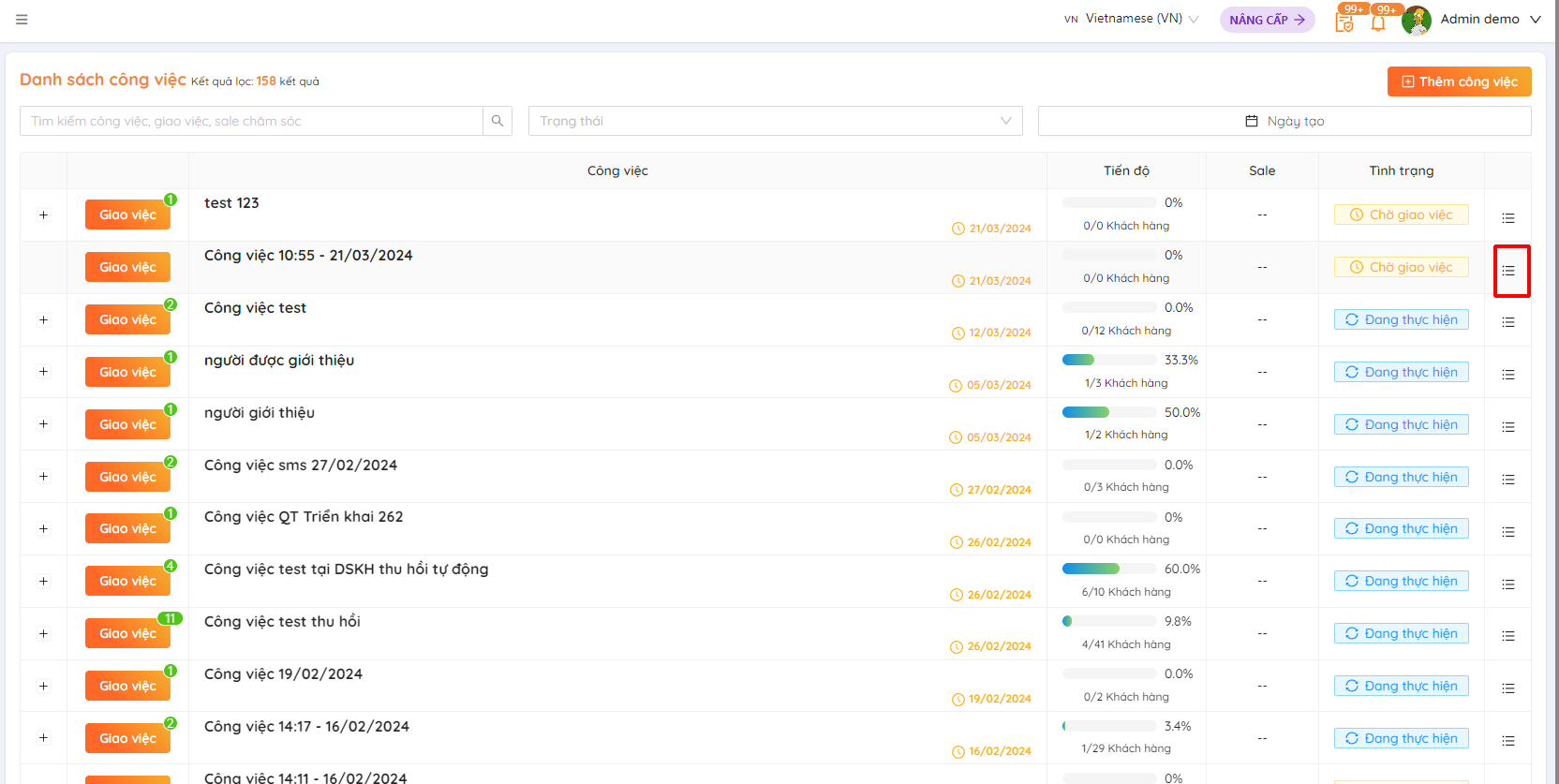
Task: Click clock icon beside date 19/02/2024
Action: tap(958, 700)
